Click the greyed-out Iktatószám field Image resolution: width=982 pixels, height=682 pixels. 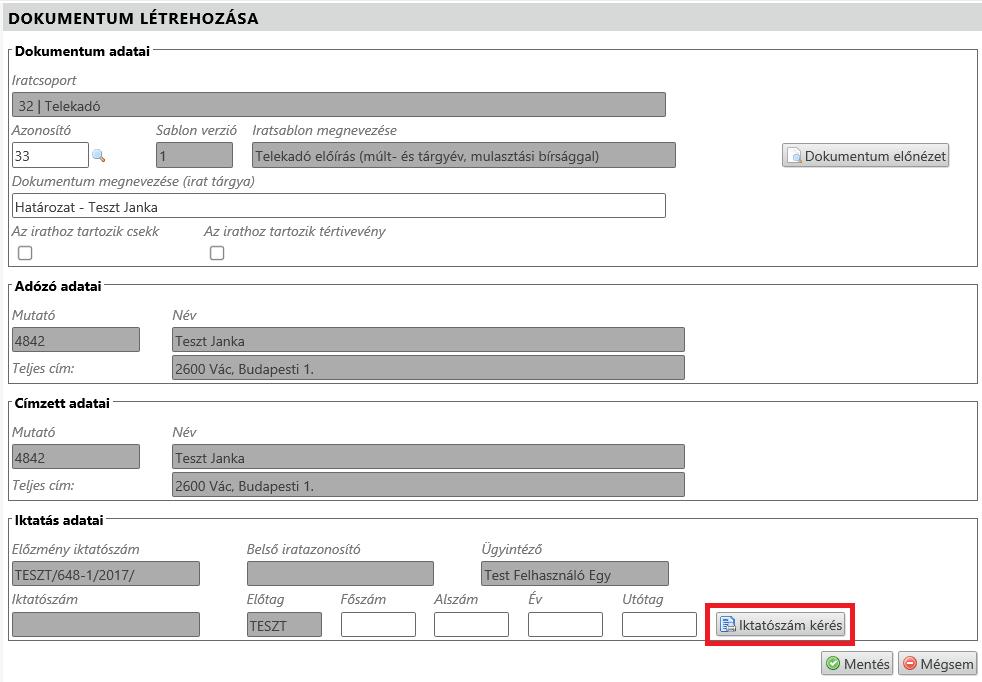coord(106,624)
